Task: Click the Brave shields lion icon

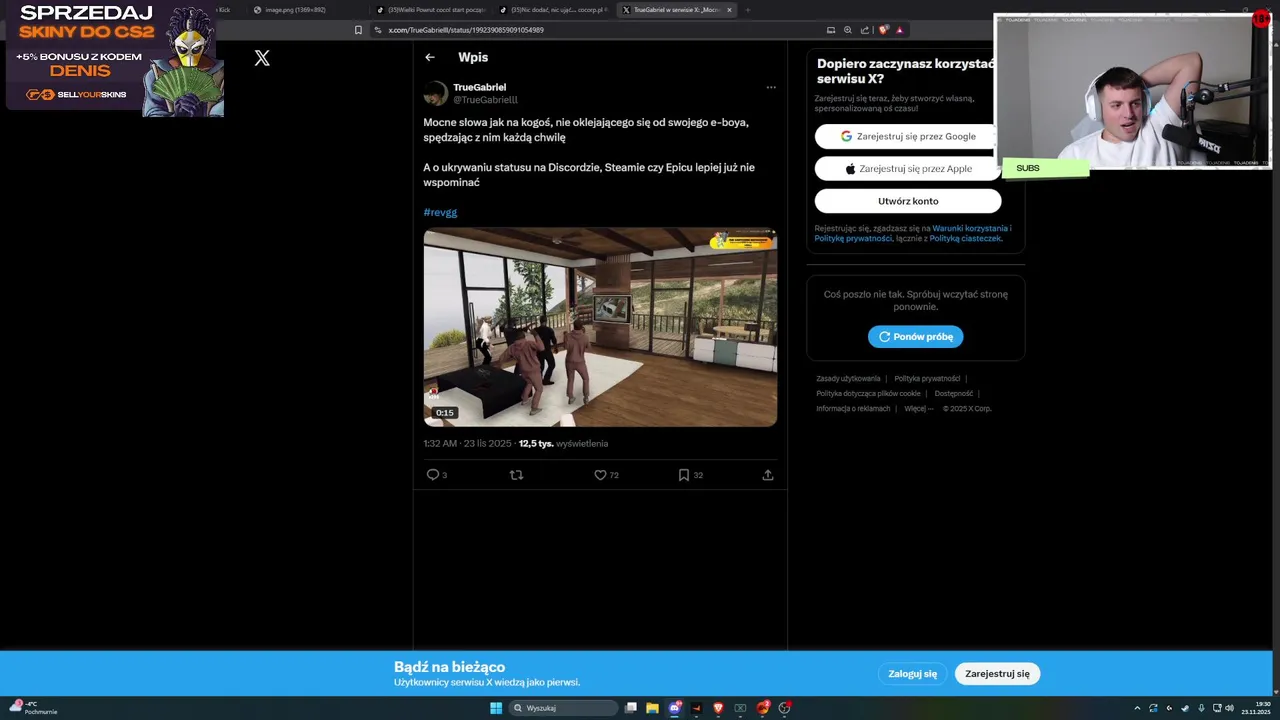Action: pyautogui.click(x=883, y=30)
